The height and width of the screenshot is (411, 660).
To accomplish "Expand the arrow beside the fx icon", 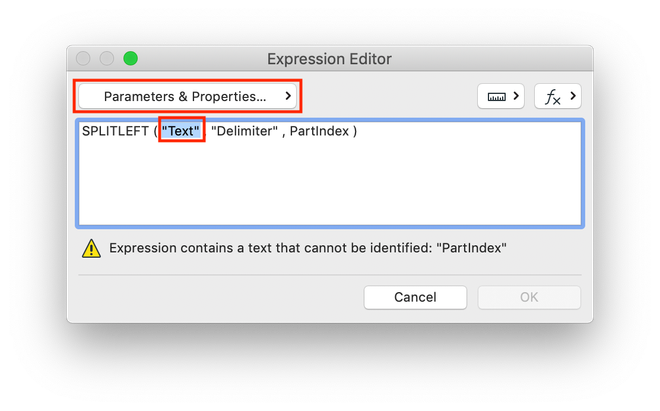I will pos(572,97).
